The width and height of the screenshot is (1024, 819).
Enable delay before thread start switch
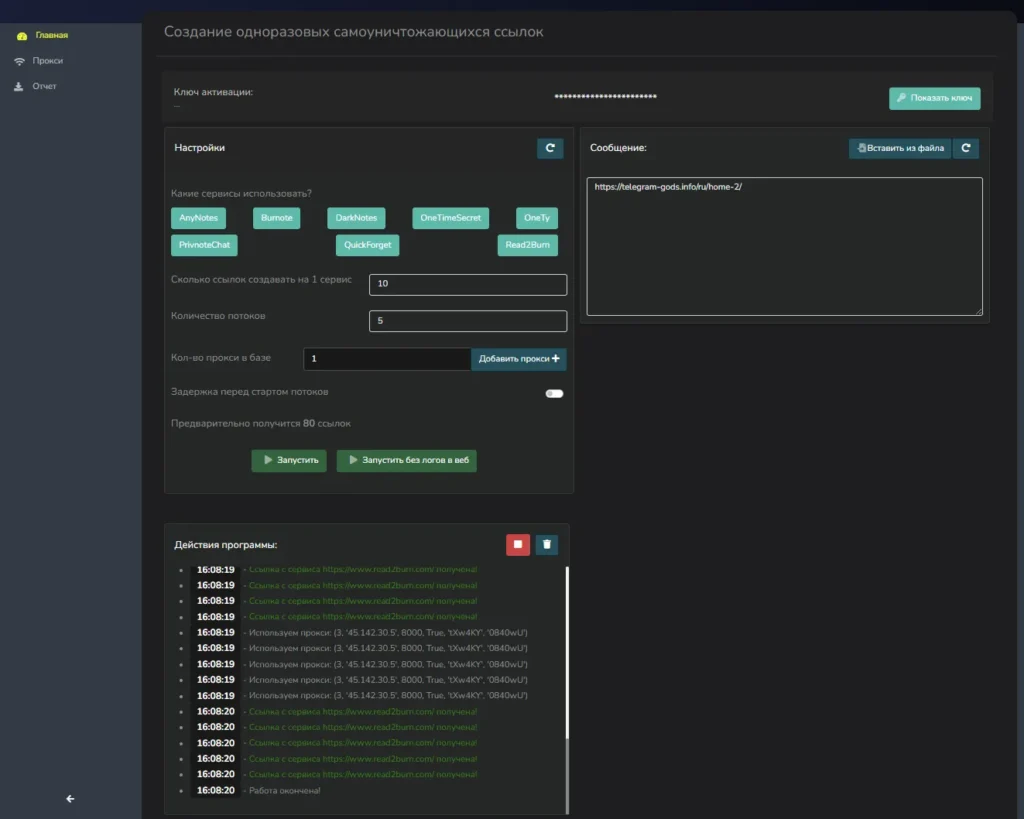click(x=554, y=393)
